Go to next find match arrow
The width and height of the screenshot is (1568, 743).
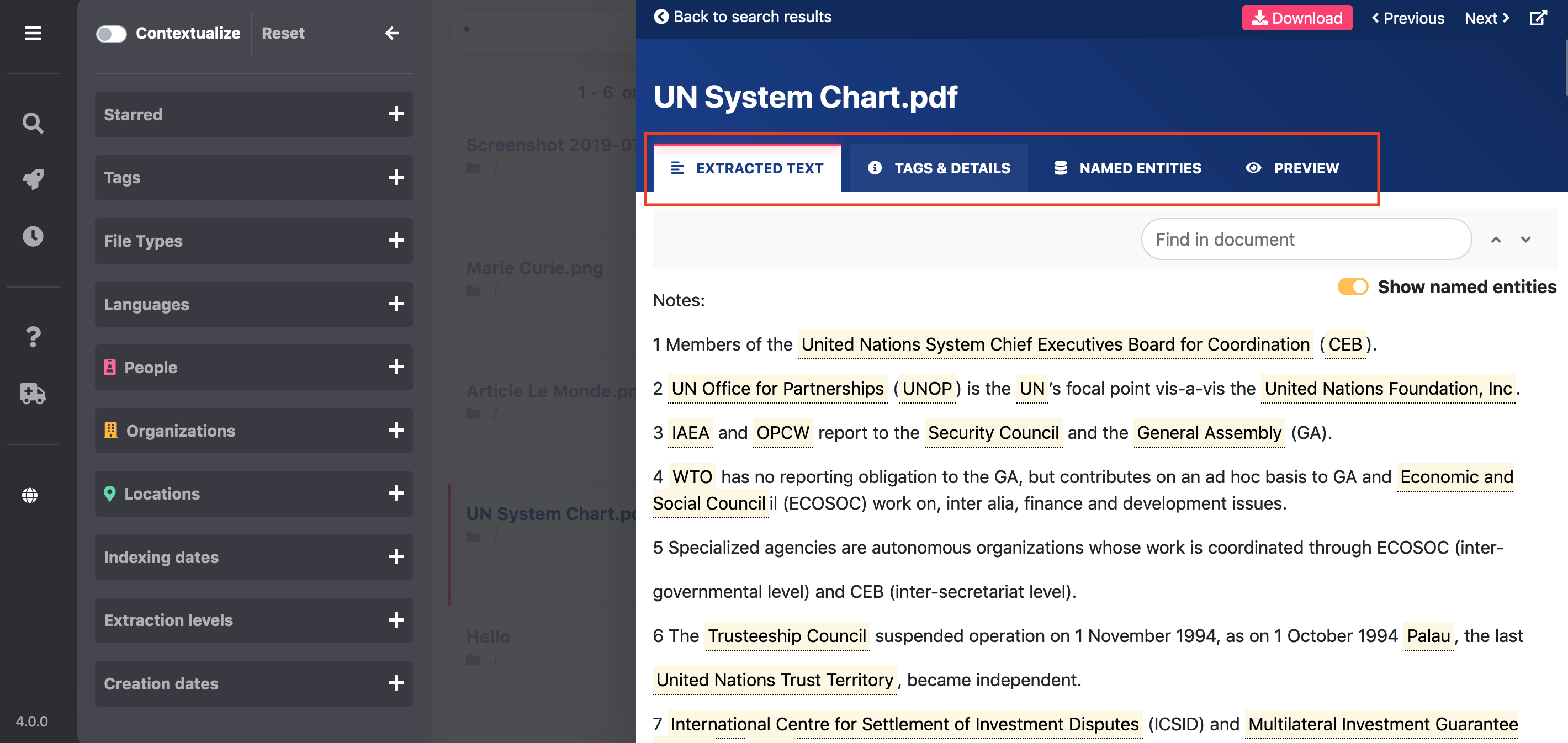point(1525,240)
